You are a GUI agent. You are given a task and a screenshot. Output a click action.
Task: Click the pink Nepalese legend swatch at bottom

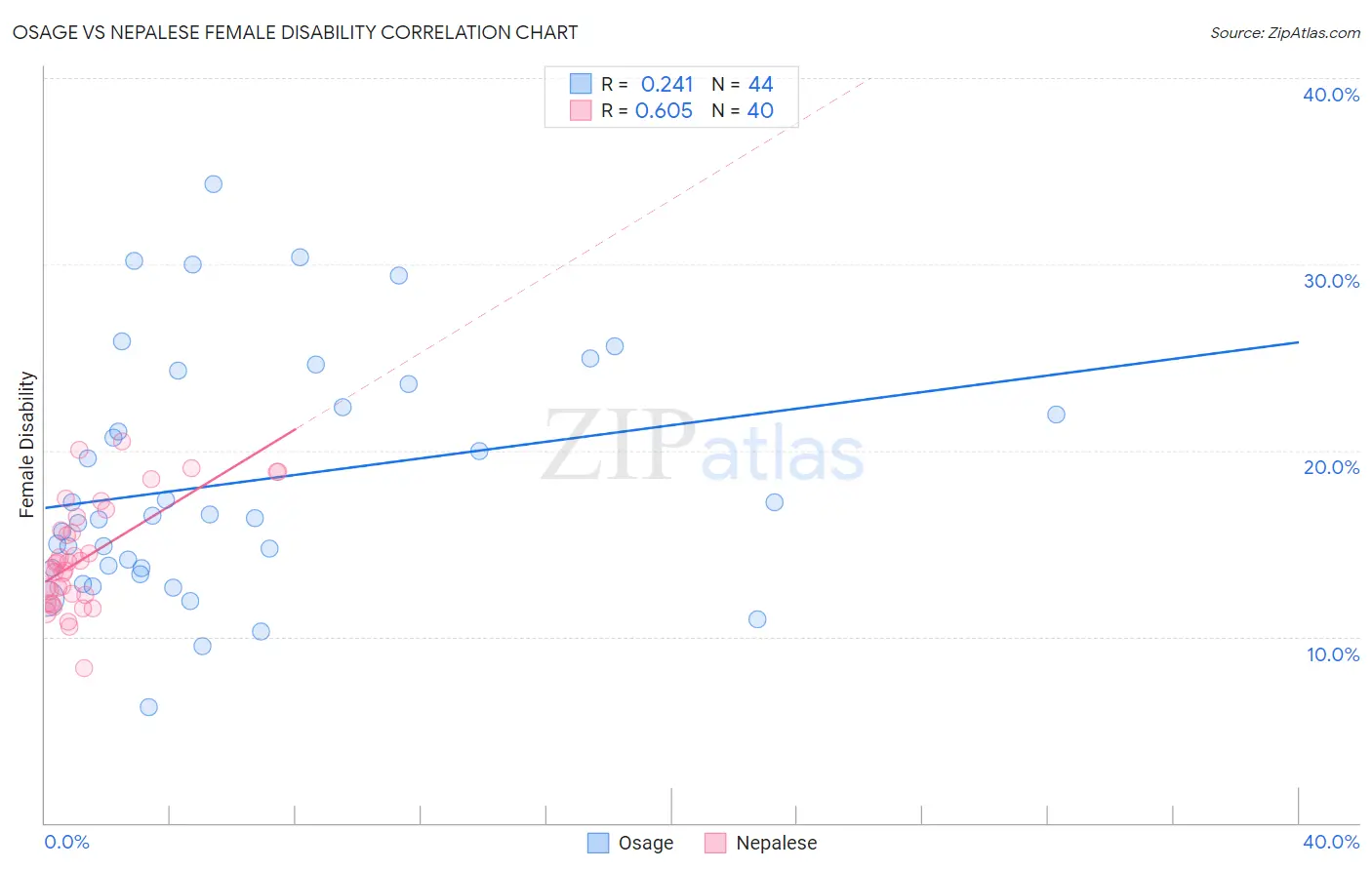[x=715, y=843]
